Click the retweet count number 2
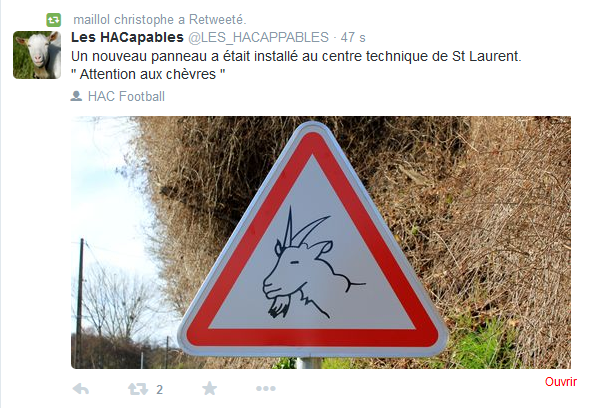 (x=159, y=390)
